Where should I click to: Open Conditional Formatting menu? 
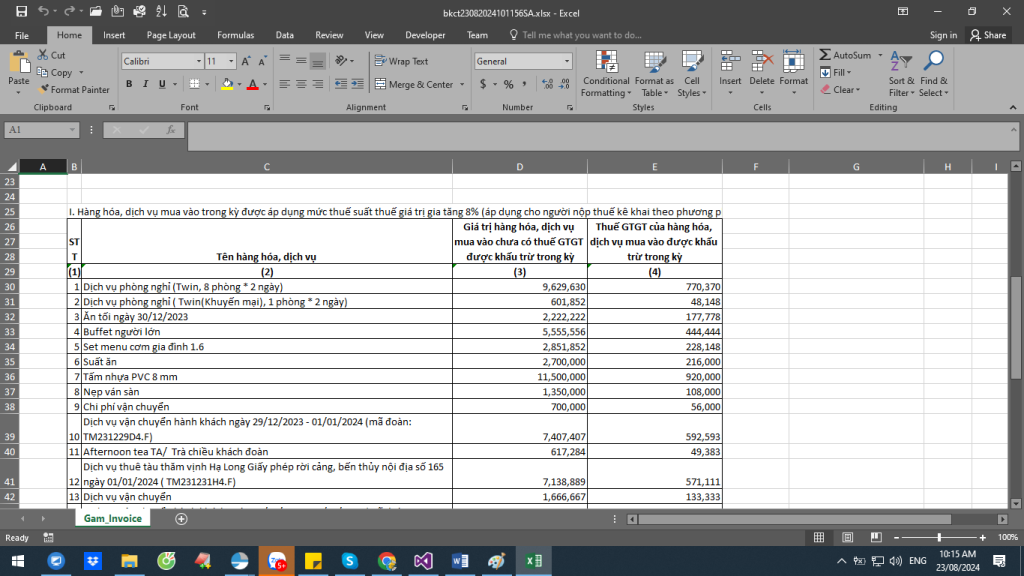606,74
